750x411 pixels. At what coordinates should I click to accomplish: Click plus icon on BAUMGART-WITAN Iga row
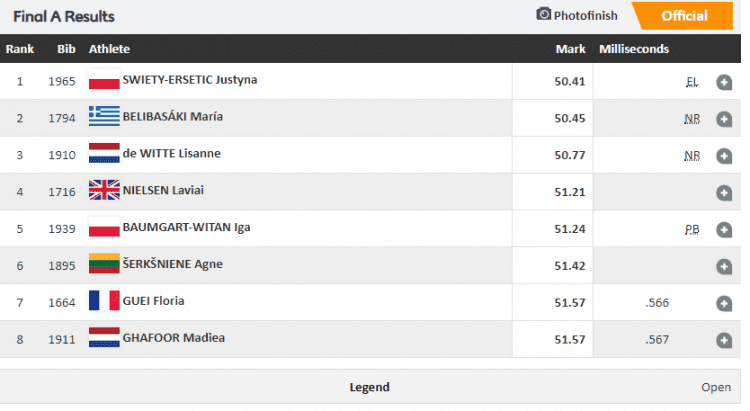pos(724,230)
